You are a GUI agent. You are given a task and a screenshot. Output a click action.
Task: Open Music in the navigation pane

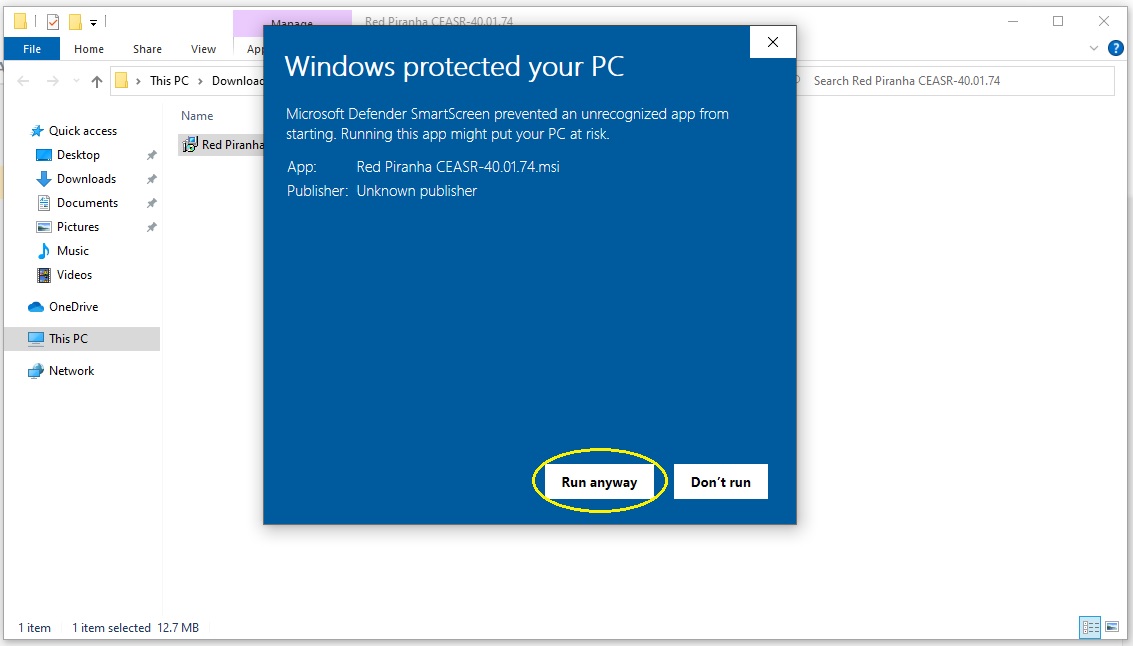tap(73, 251)
